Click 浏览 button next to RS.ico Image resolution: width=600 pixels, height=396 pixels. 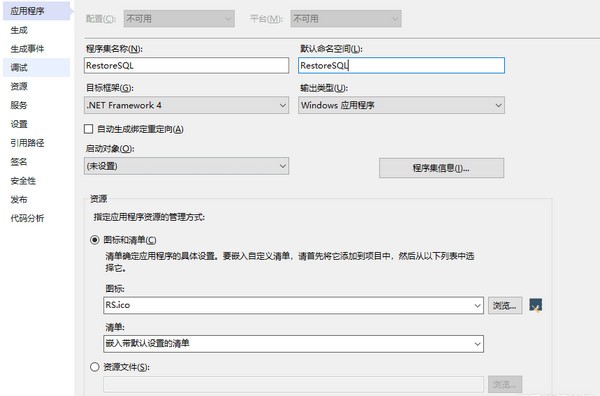[x=505, y=305]
